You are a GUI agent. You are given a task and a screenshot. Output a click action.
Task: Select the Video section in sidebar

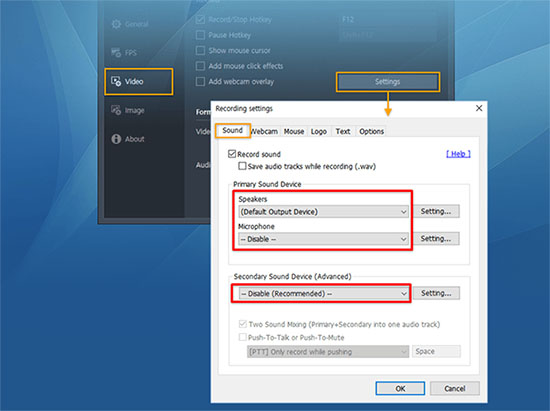pyautogui.click(x=139, y=82)
